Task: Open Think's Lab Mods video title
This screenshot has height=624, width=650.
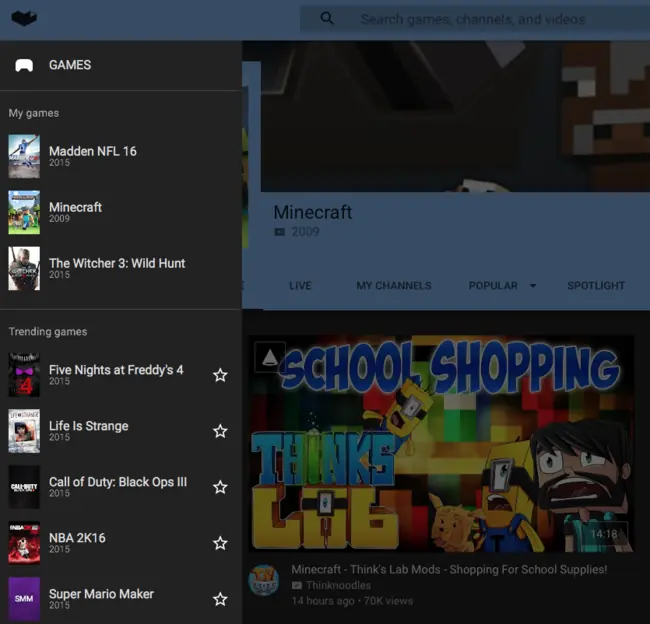Action: (449, 570)
